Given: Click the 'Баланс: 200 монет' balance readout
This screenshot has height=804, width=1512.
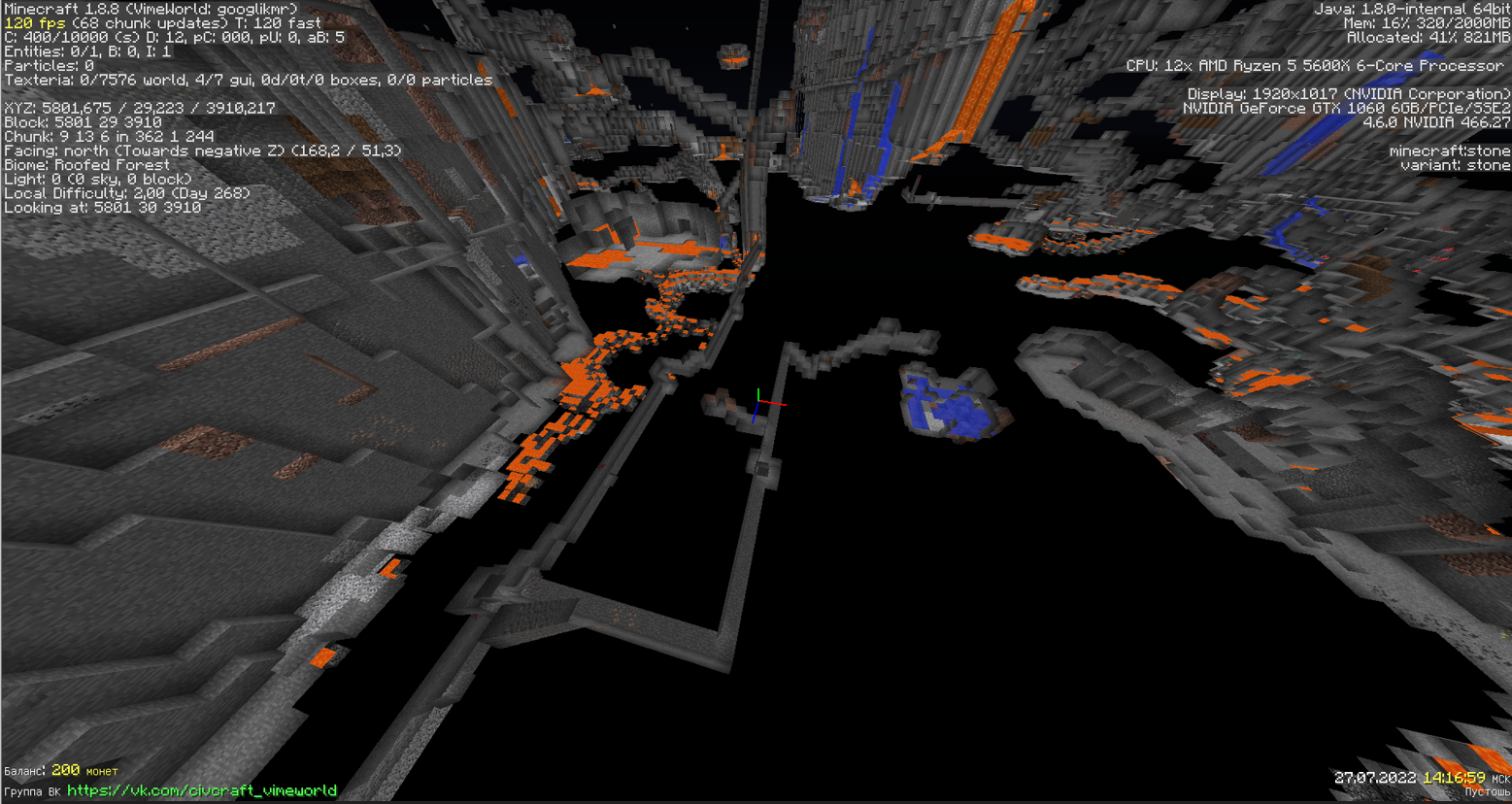Looking at the screenshot, I should click(61, 771).
